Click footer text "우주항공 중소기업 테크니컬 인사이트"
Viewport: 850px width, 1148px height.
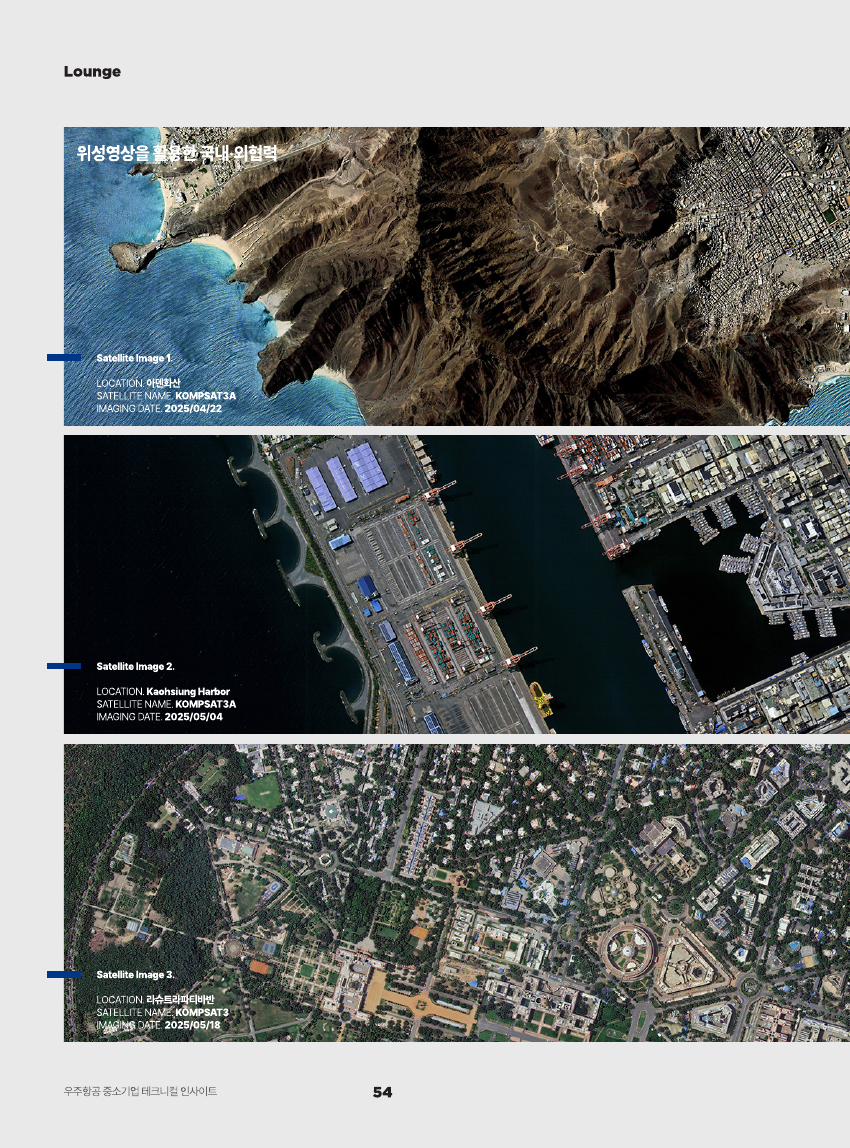coord(140,1092)
